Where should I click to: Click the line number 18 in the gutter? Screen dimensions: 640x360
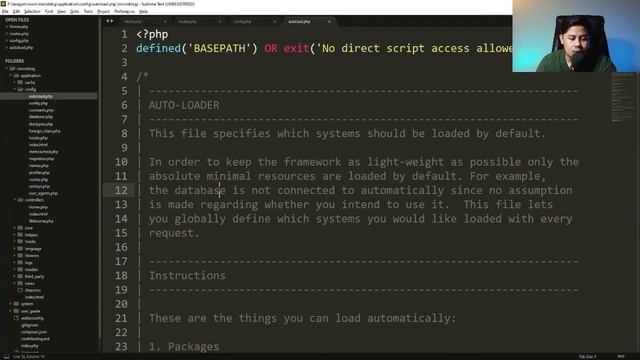click(x=121, y=276)
